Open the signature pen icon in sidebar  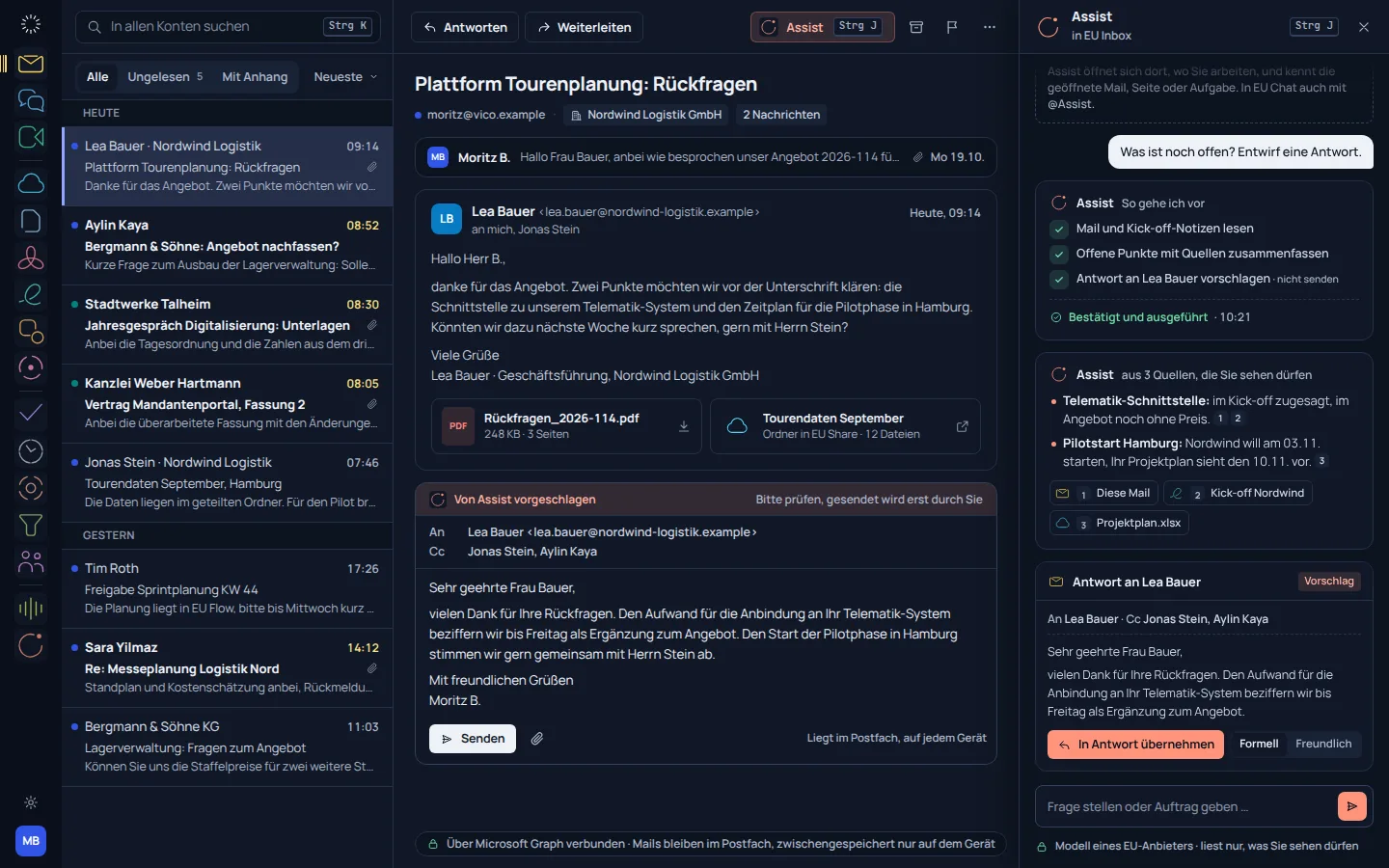point(31,294)
